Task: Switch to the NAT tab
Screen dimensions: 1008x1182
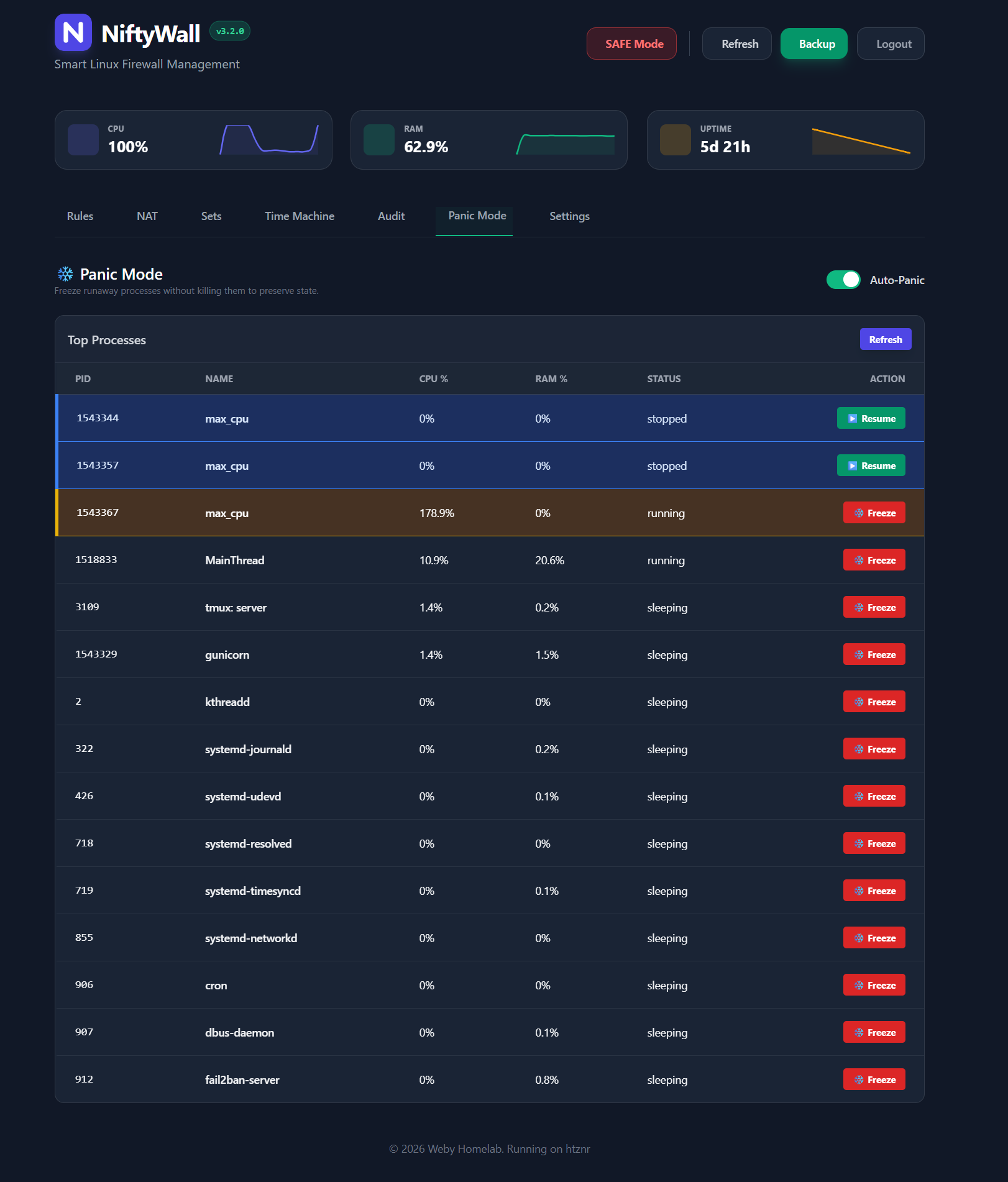Action: tap(147, 216)
